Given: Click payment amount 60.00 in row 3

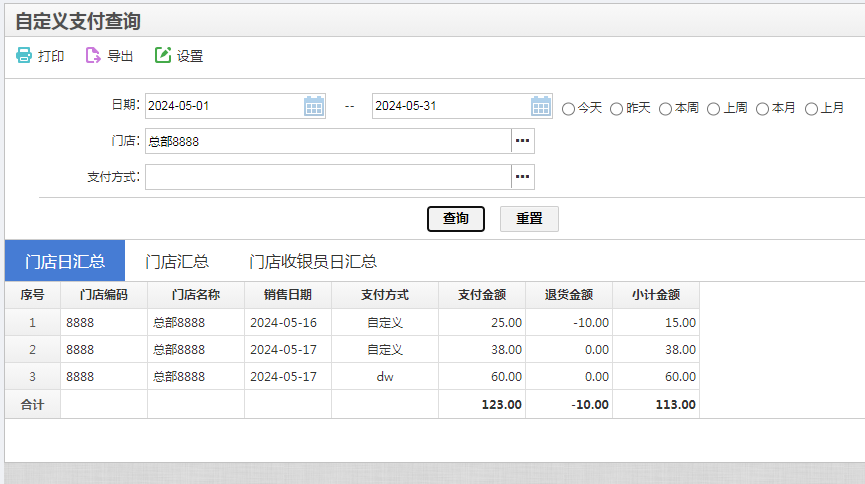Looking at the screenshot, I should 482,376.
